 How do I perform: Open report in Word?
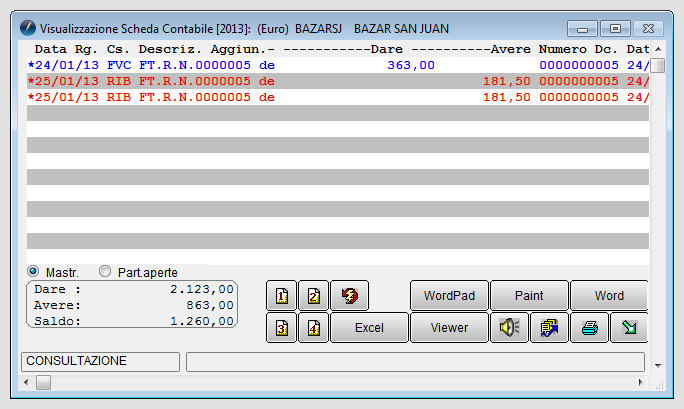[609, 296]
